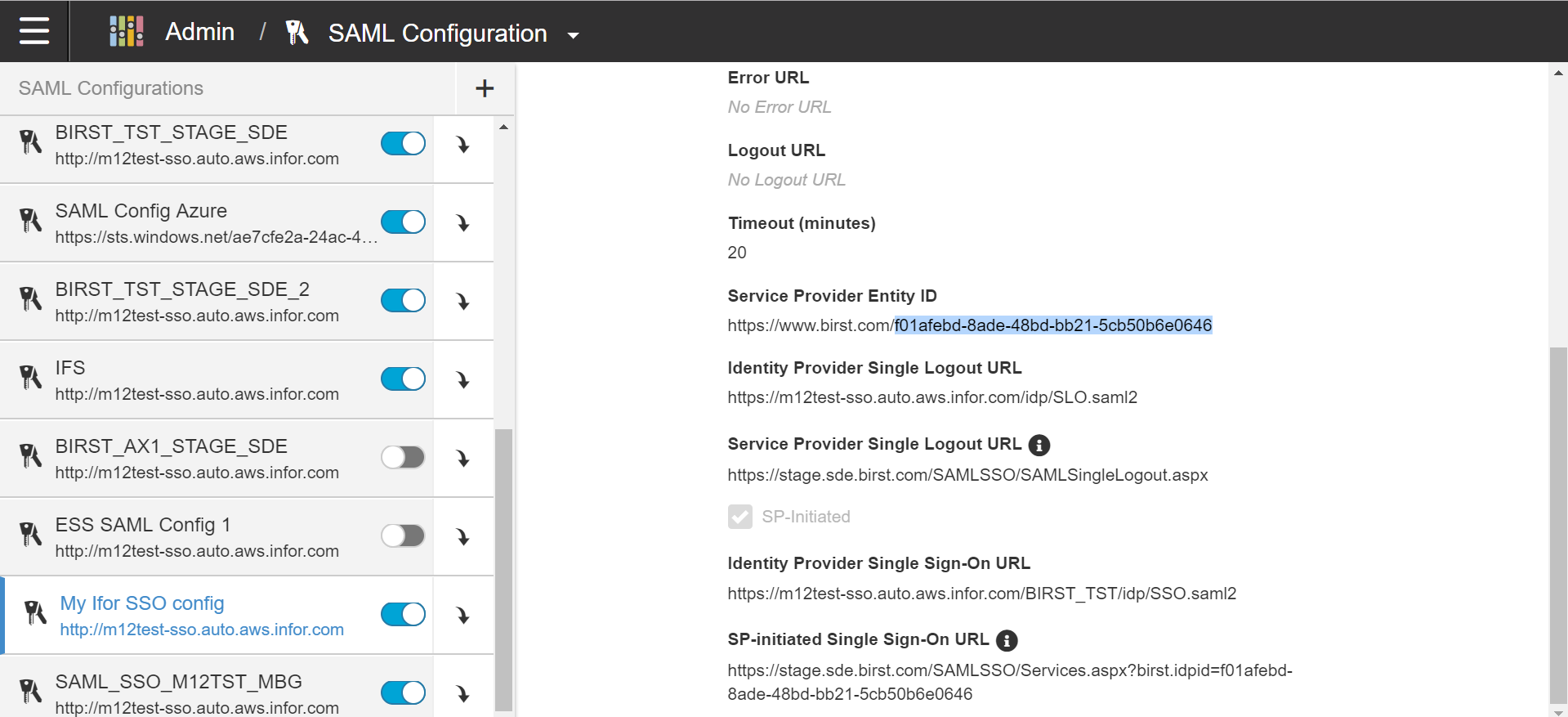Select the BIRST_TST_STAGE_SDE_2 configuration

coord(217,302)
